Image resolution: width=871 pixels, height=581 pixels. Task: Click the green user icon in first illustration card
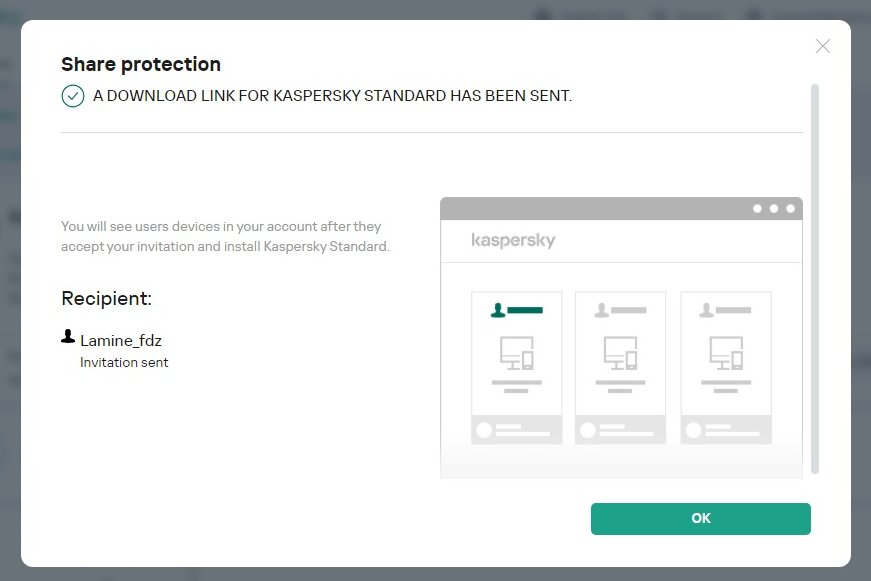click(498, 310)
